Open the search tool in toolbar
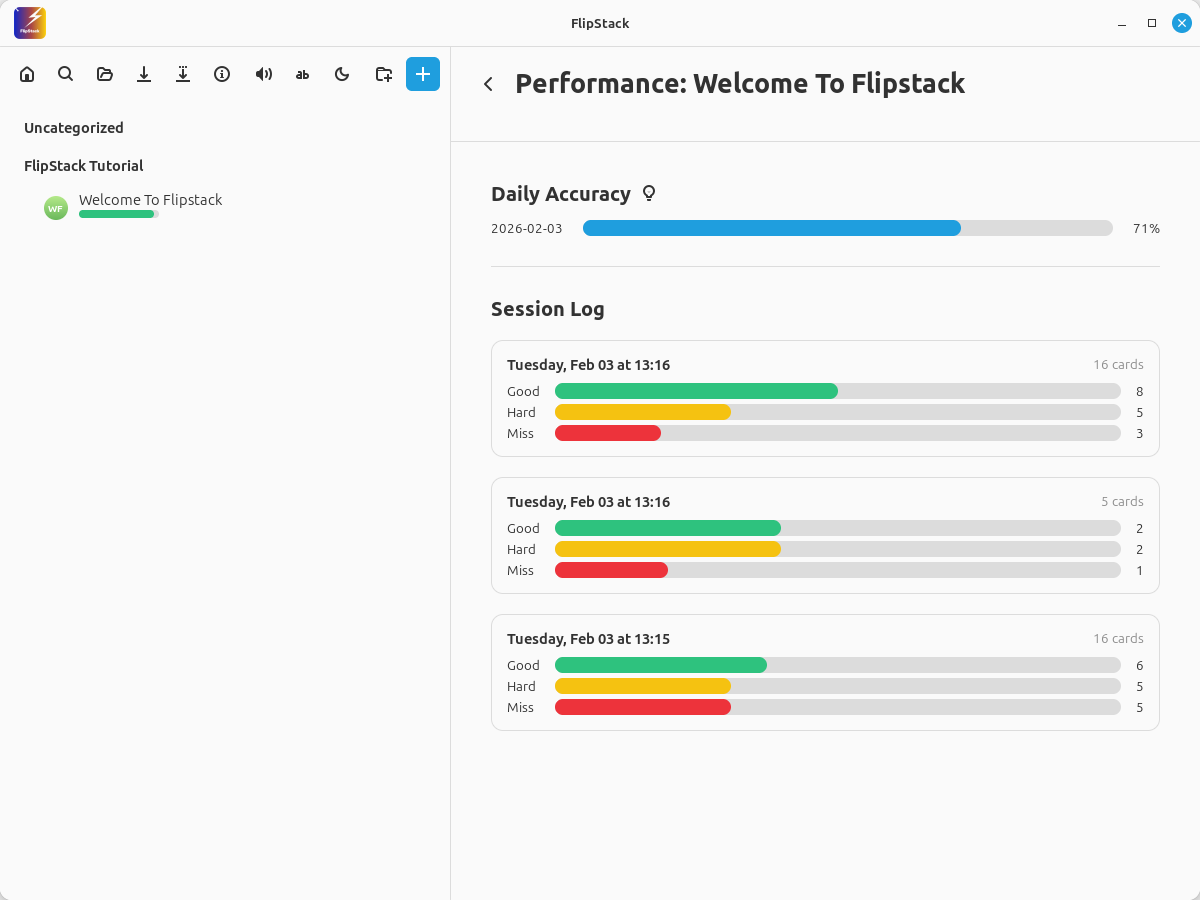The image size is (1200, 900). click(66, 74)
